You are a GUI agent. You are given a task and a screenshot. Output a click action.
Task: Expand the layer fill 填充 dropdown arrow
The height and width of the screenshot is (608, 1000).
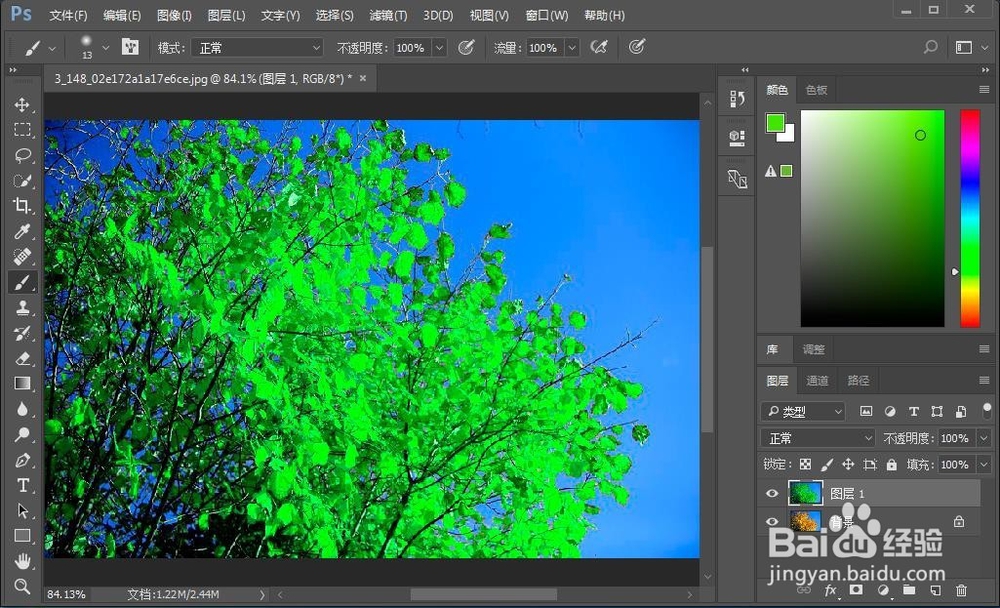[x=983, y=464]
